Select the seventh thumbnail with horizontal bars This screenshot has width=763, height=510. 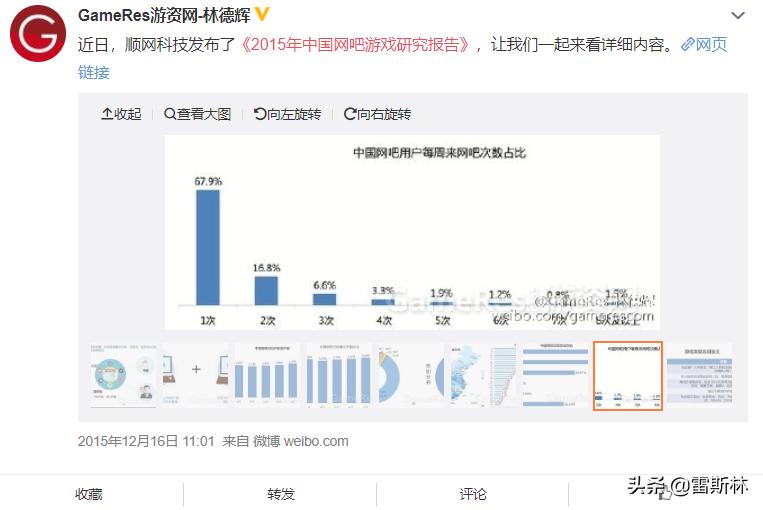[x=555, y=375]
